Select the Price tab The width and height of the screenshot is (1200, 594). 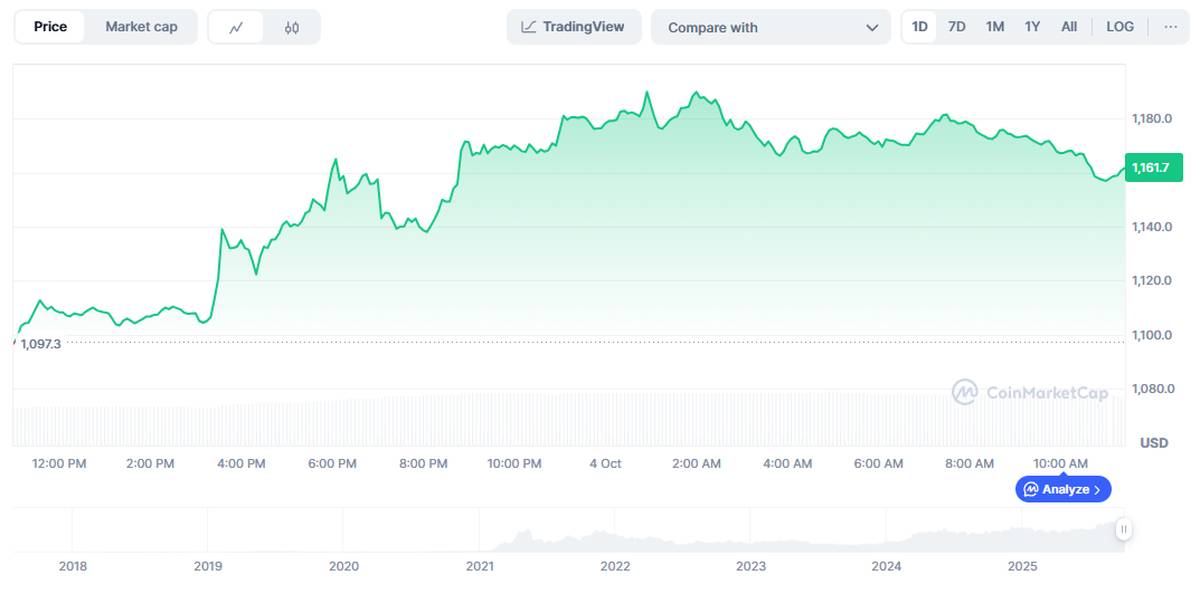coord(50,27)
